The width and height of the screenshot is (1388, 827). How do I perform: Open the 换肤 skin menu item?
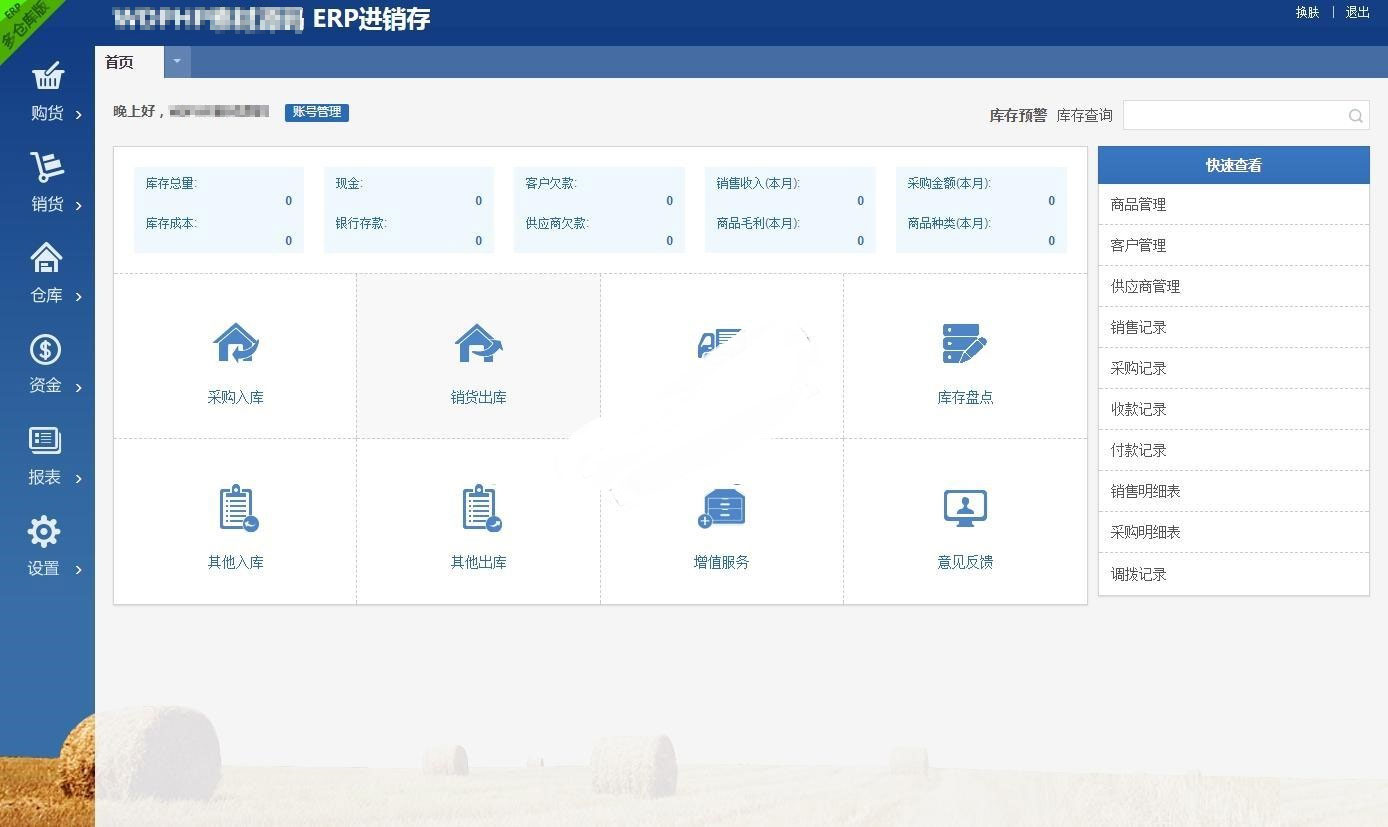(x=1307, y=12)
